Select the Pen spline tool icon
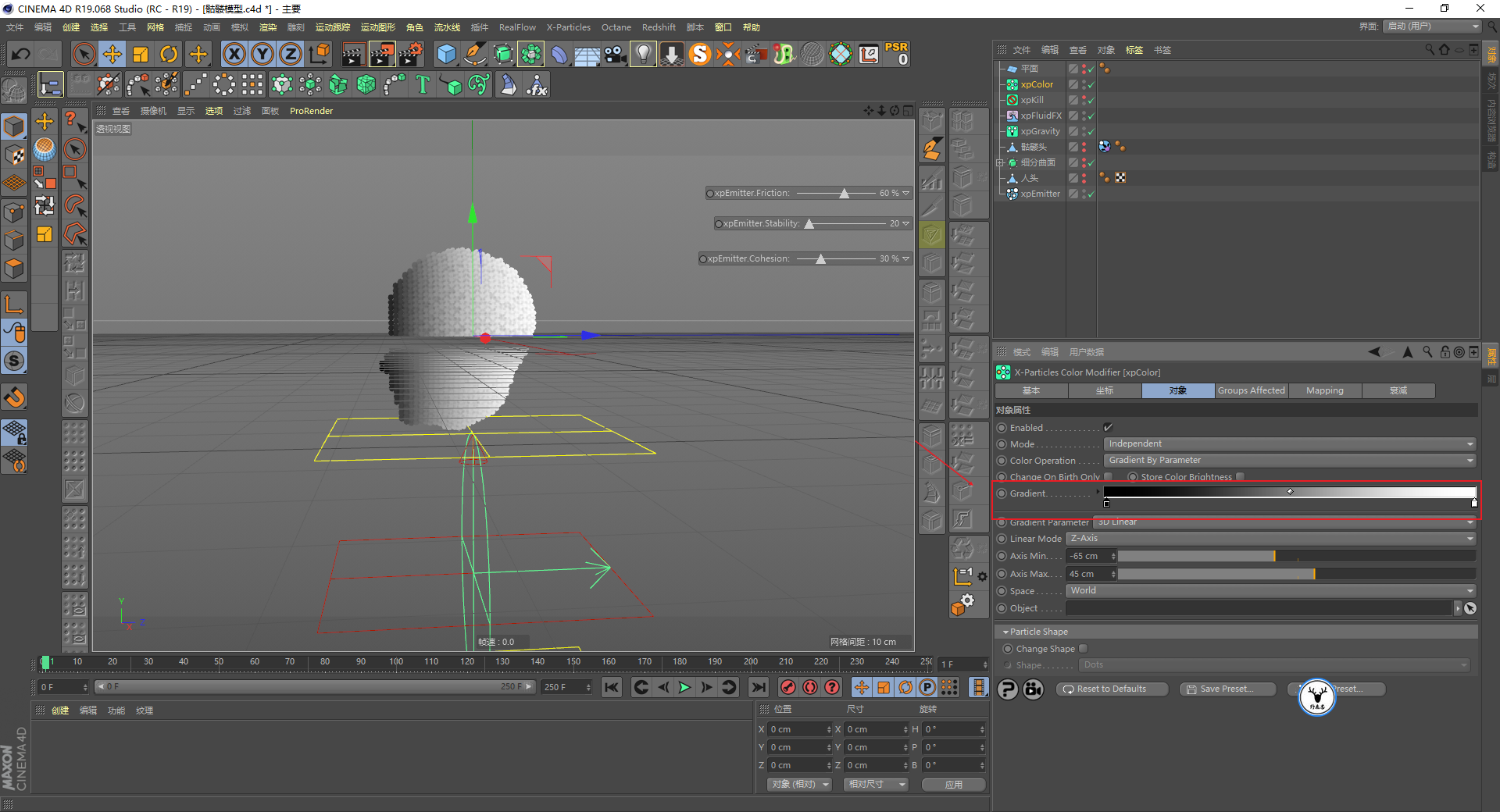 [x=475, y=54]
